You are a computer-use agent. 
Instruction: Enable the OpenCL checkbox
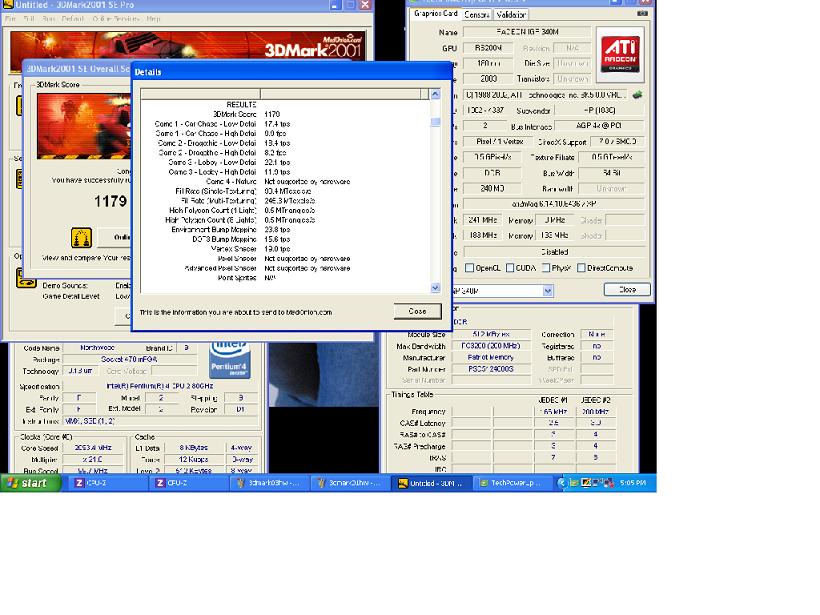click(x=469, y=268)
